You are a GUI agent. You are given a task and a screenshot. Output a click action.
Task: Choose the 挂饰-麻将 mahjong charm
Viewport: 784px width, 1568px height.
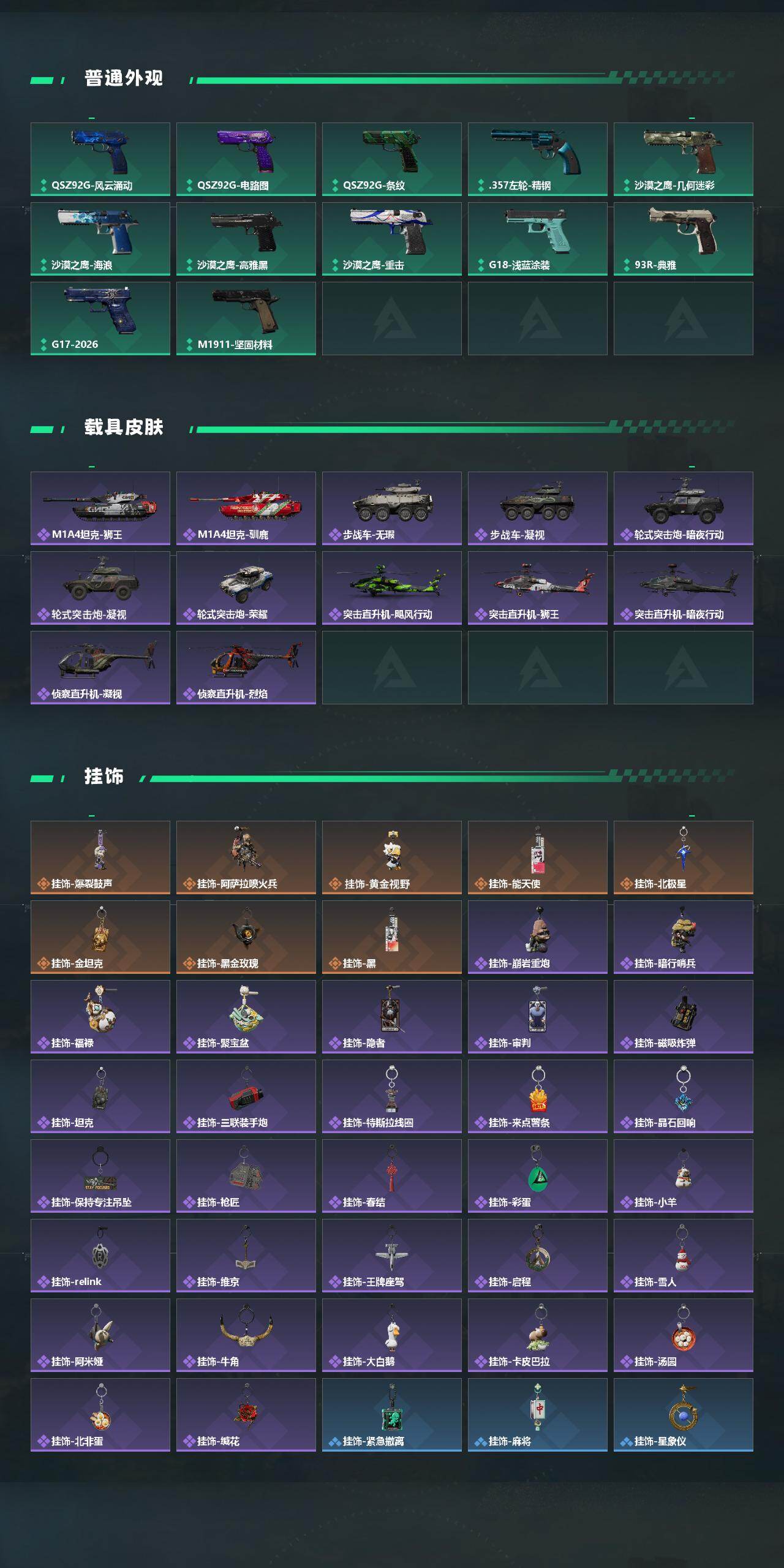tap(538, 1415)
